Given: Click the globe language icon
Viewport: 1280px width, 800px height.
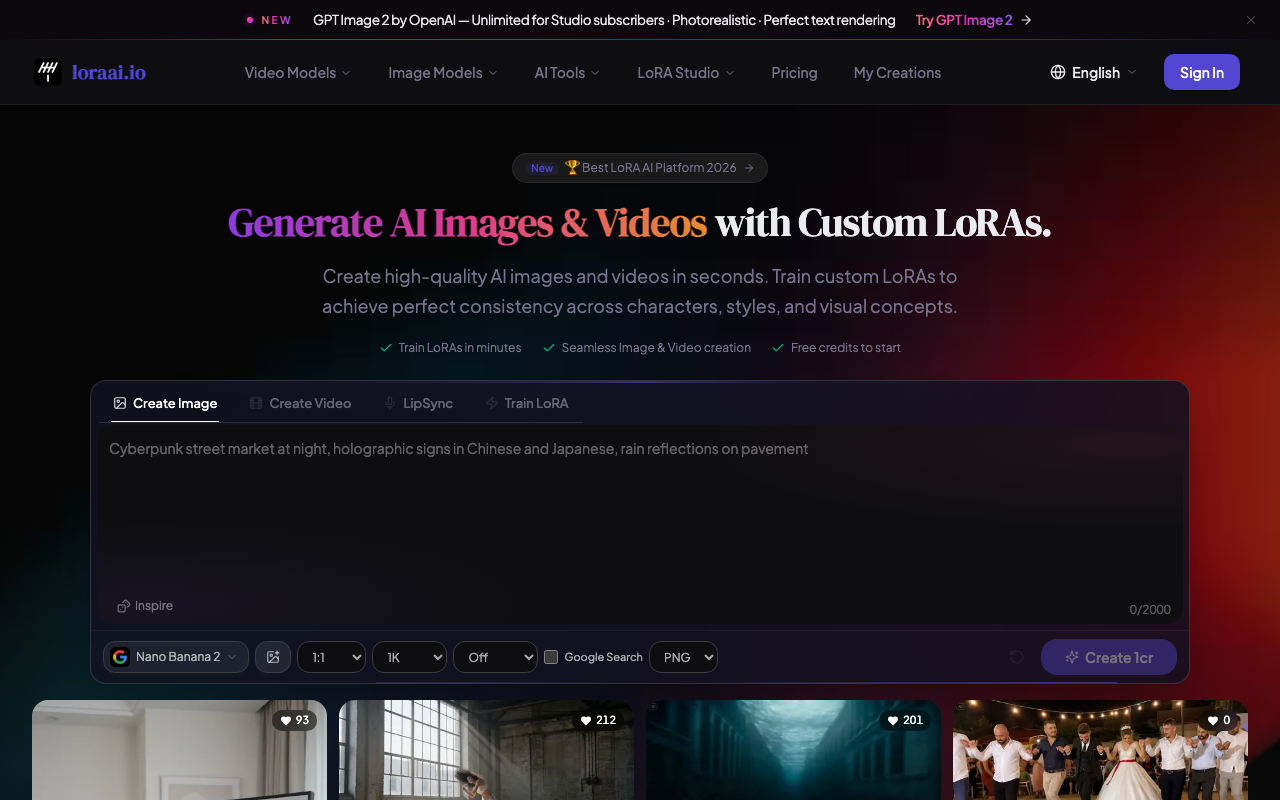Looking at the screenshot, I should coord(1058,72).
